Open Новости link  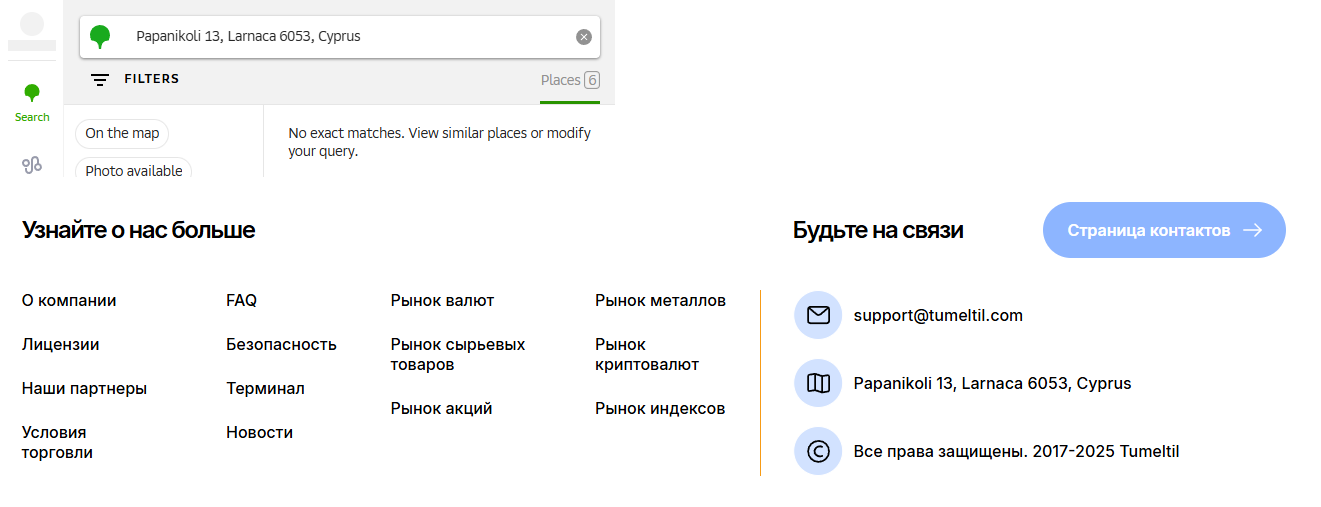pyautogui.click(x=260, y=432)
